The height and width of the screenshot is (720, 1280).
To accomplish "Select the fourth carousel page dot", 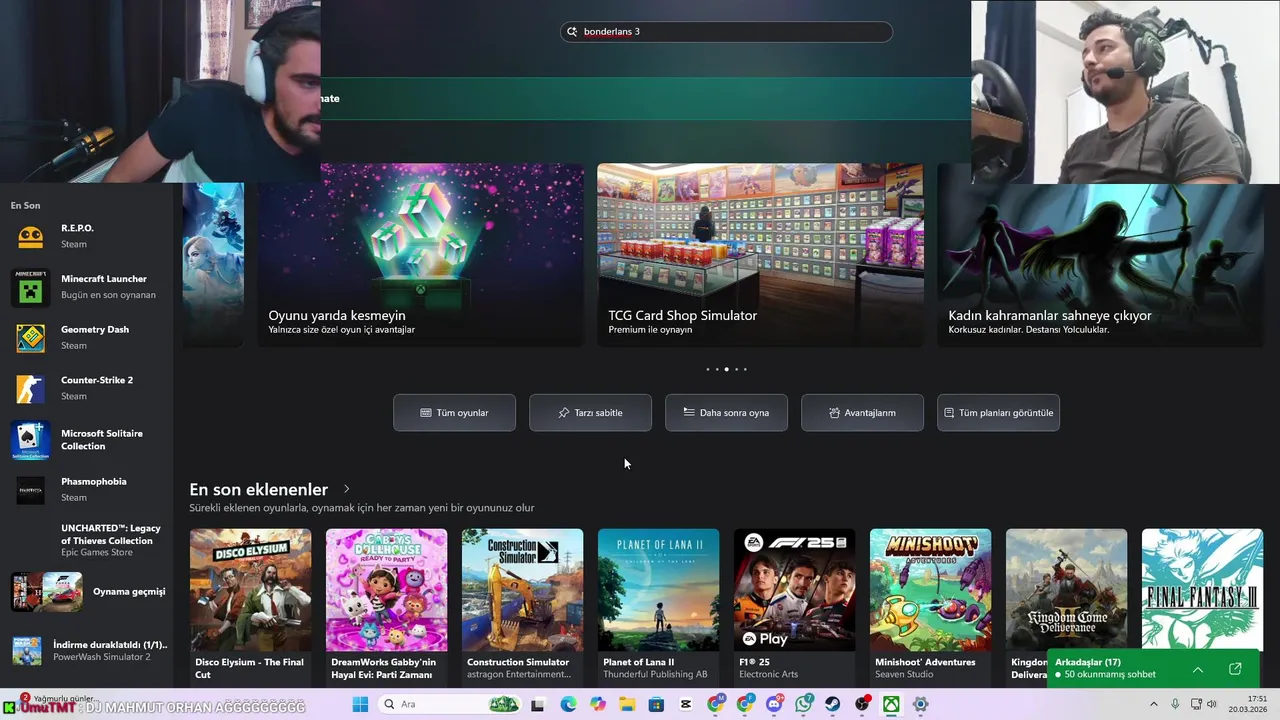I will click(736, 369).
